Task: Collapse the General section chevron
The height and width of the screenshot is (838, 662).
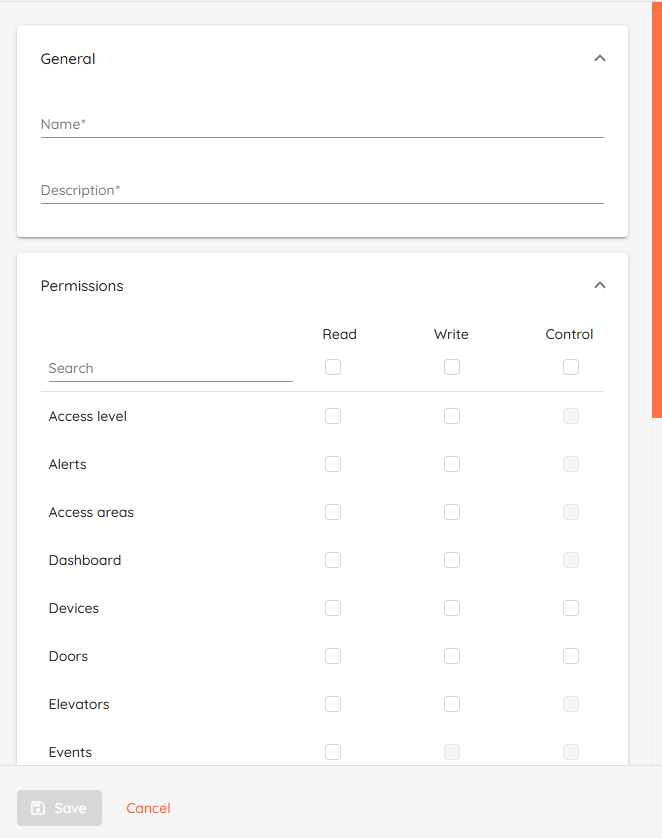Action: tap(599, 58)
